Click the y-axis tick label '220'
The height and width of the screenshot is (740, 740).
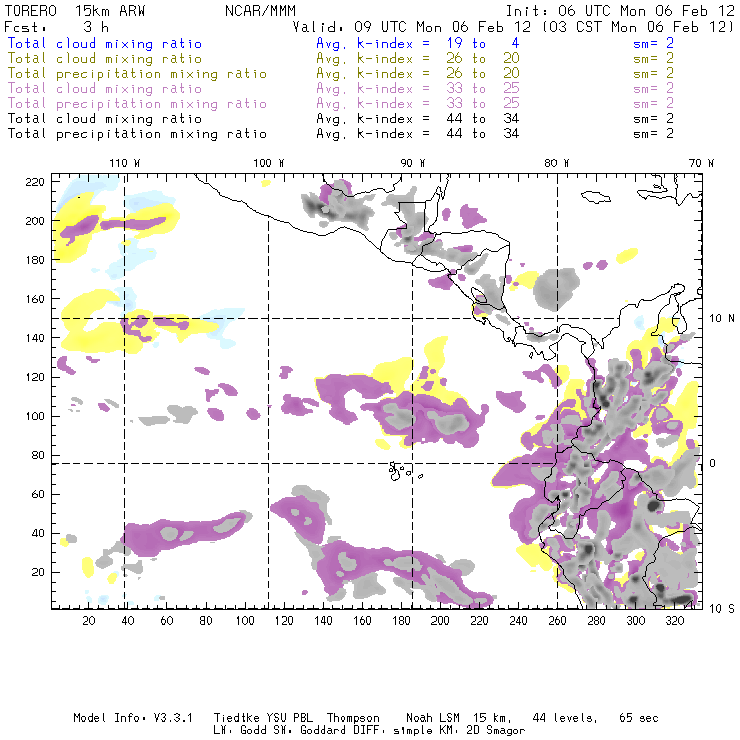coord(35,182)
